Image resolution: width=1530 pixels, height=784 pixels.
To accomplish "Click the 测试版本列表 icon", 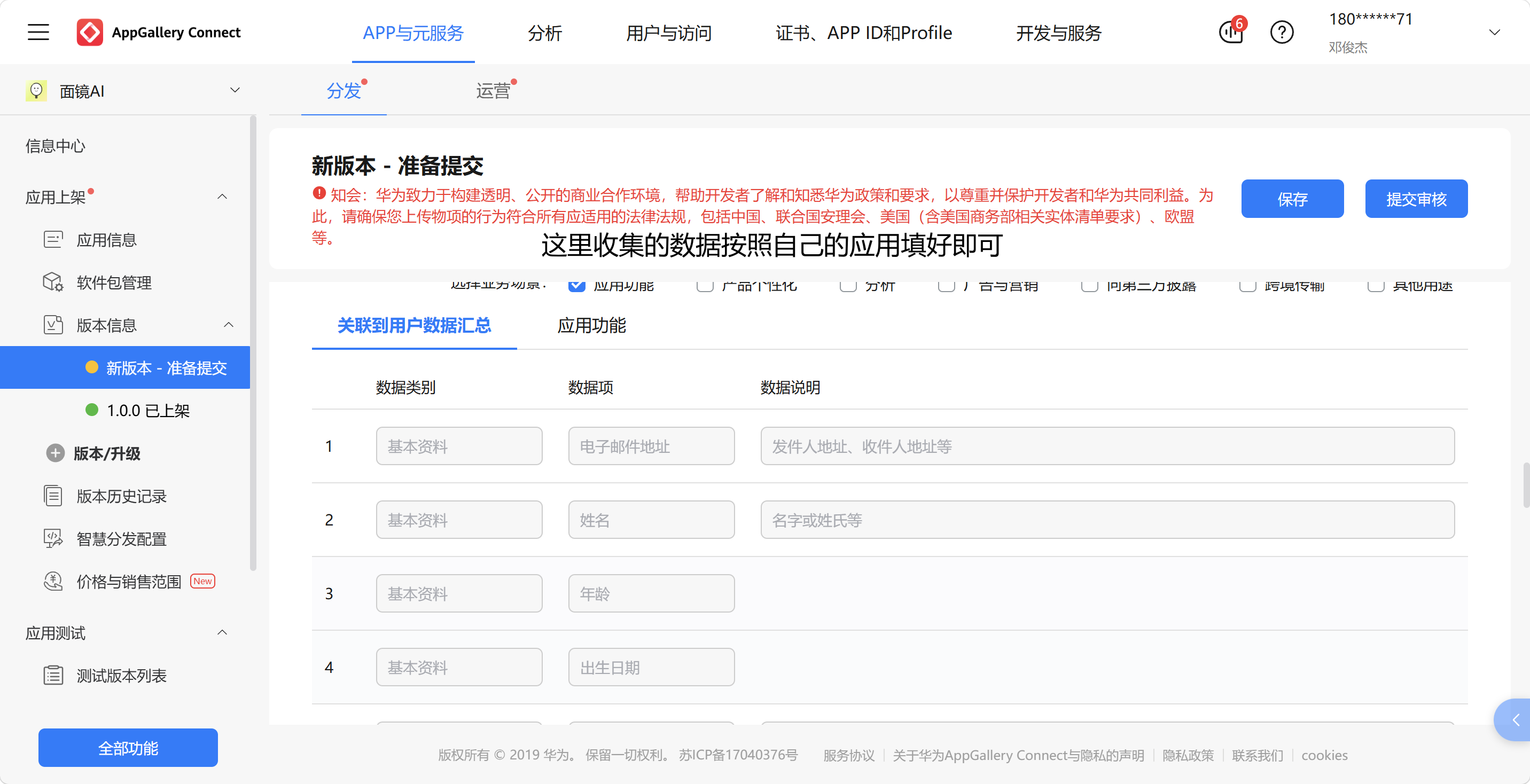I will tap(53, 675).
